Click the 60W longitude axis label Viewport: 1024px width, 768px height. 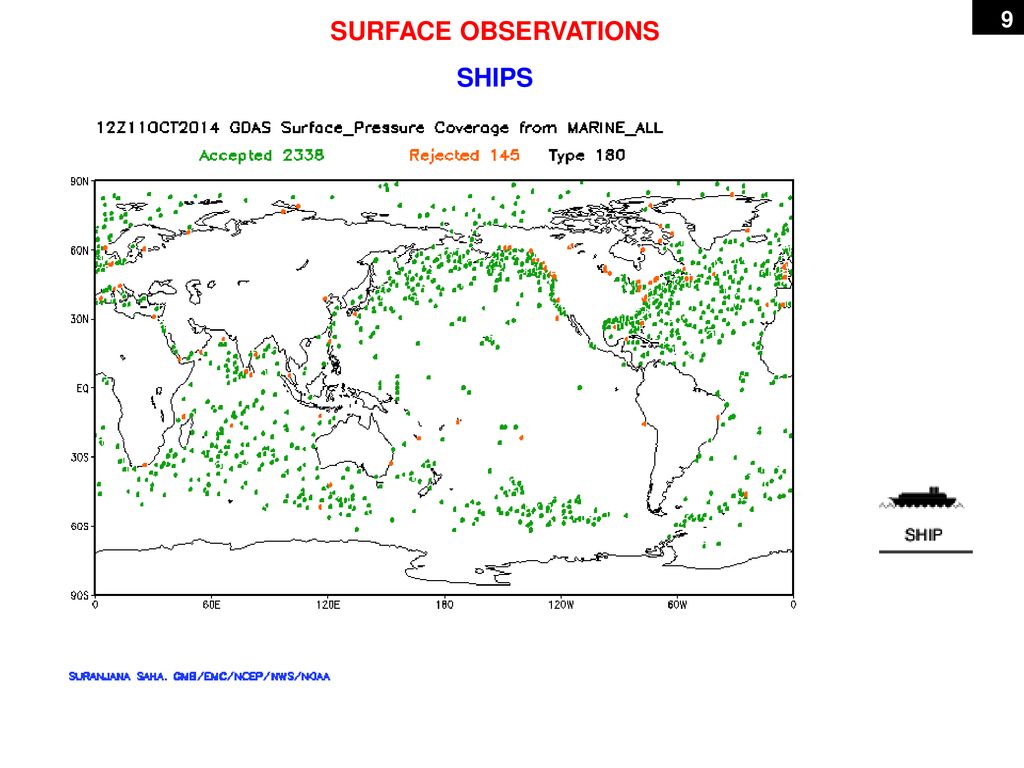tap(677, 605)
